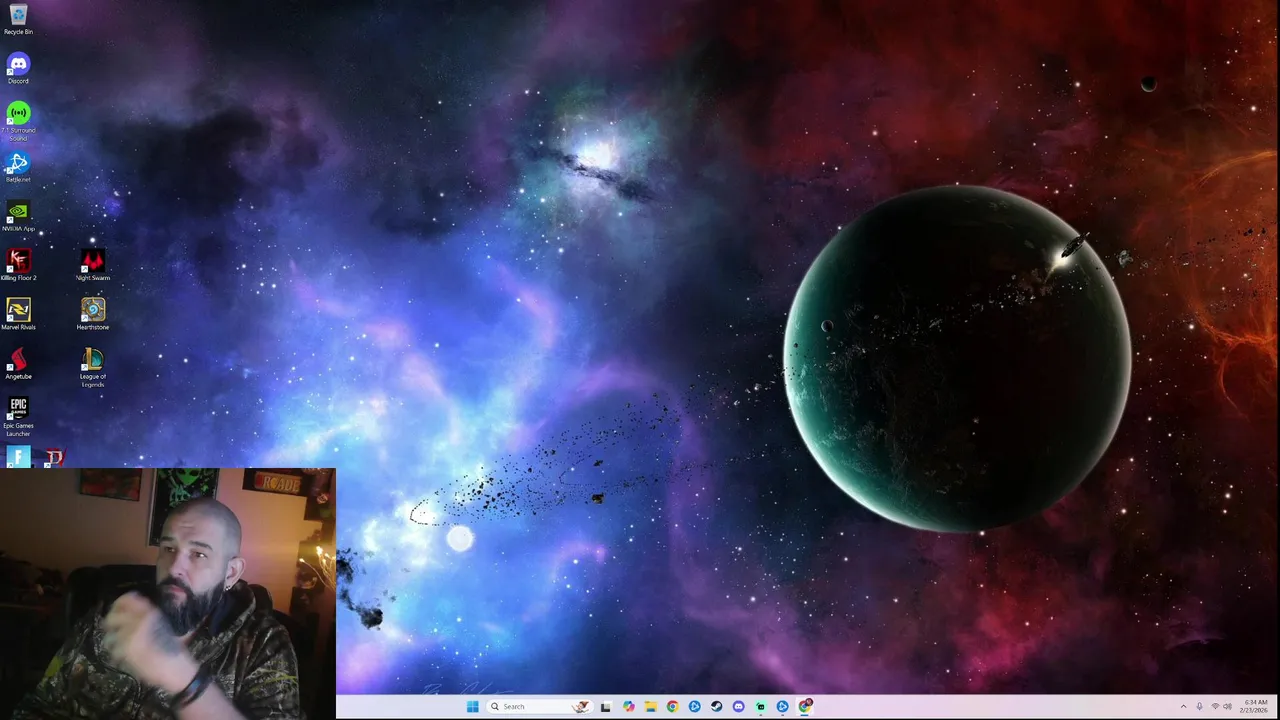
Task: Select the Angetube desktop shortcut
Action: coord(18,364)
